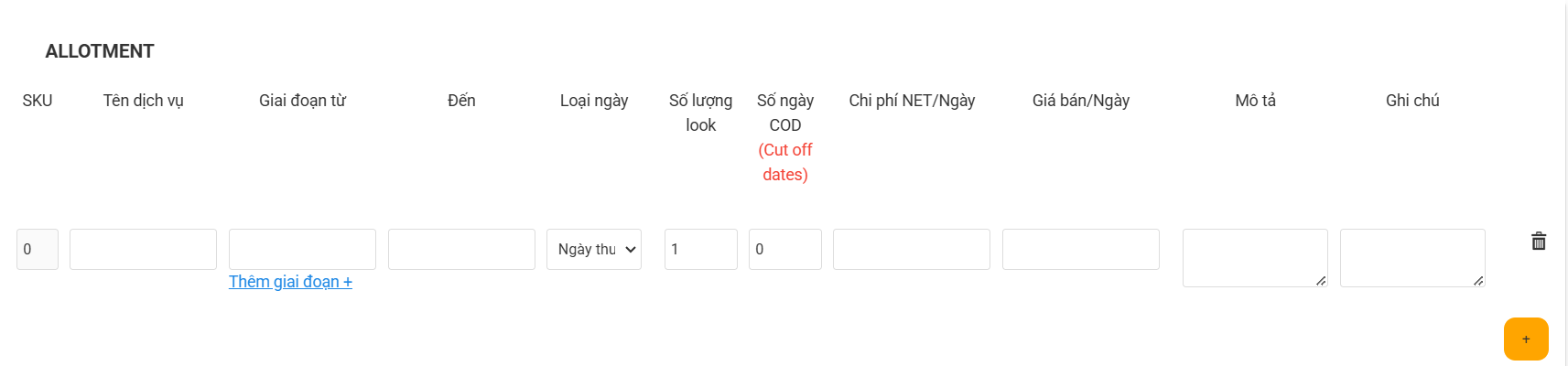The width and height of the screenshot is (1568, 366).
Task: Select the Giai đoạn từ date field
Action: tap(302, 249)
